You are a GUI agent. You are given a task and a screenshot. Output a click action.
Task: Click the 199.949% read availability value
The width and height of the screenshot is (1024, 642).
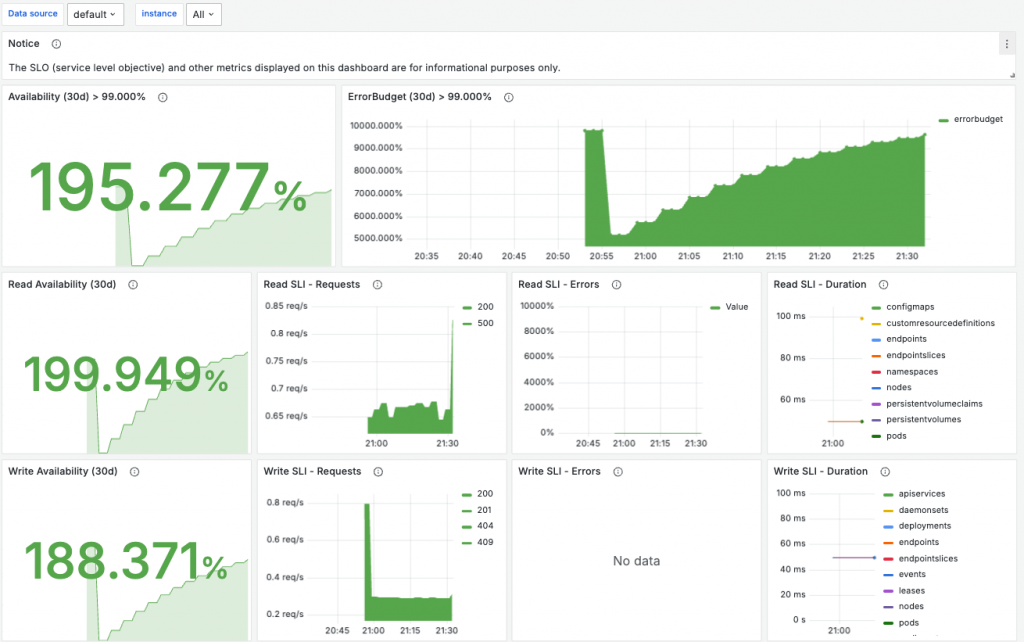125,374
